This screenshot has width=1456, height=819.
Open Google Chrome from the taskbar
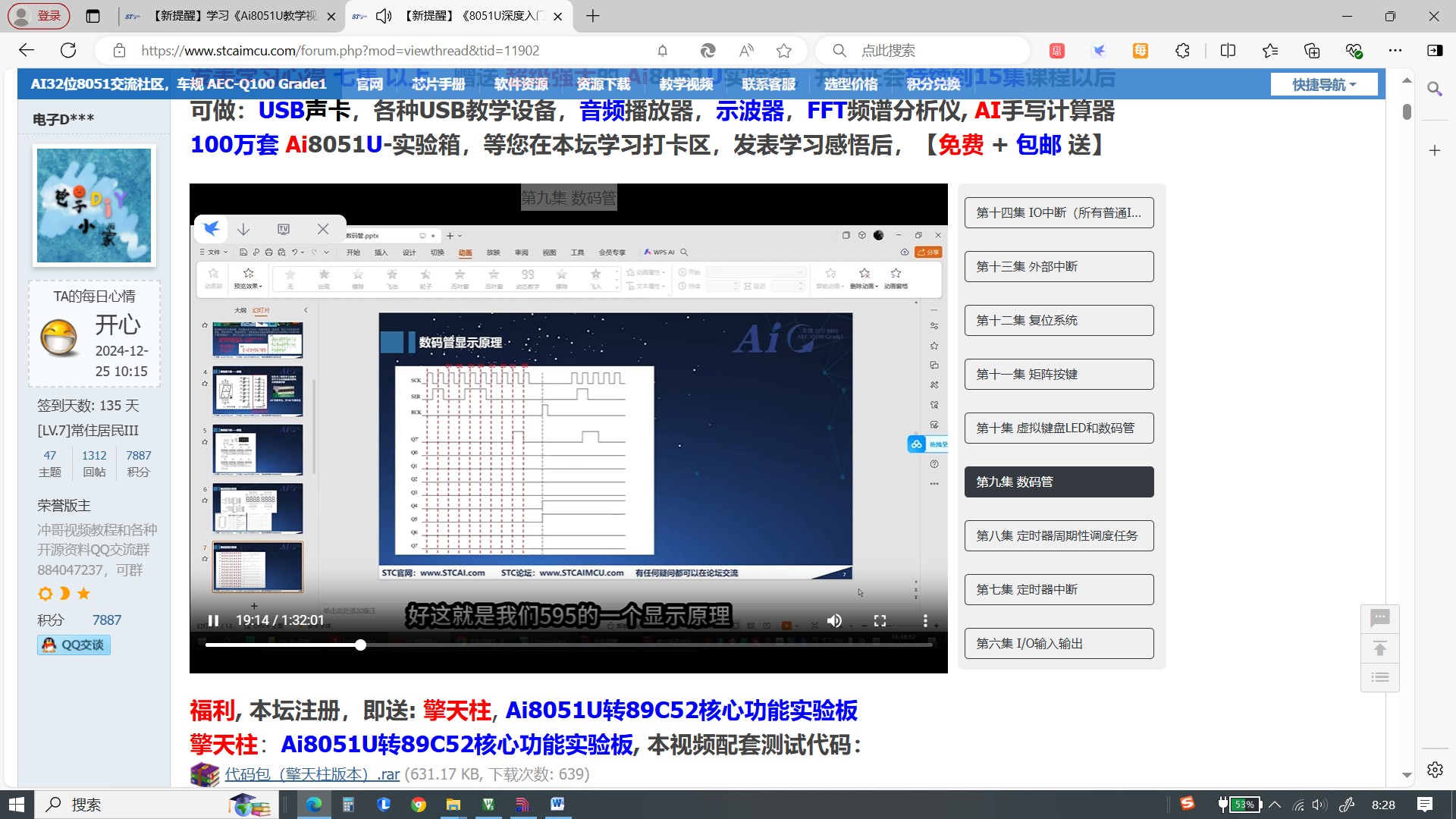(x=419, y=805)
